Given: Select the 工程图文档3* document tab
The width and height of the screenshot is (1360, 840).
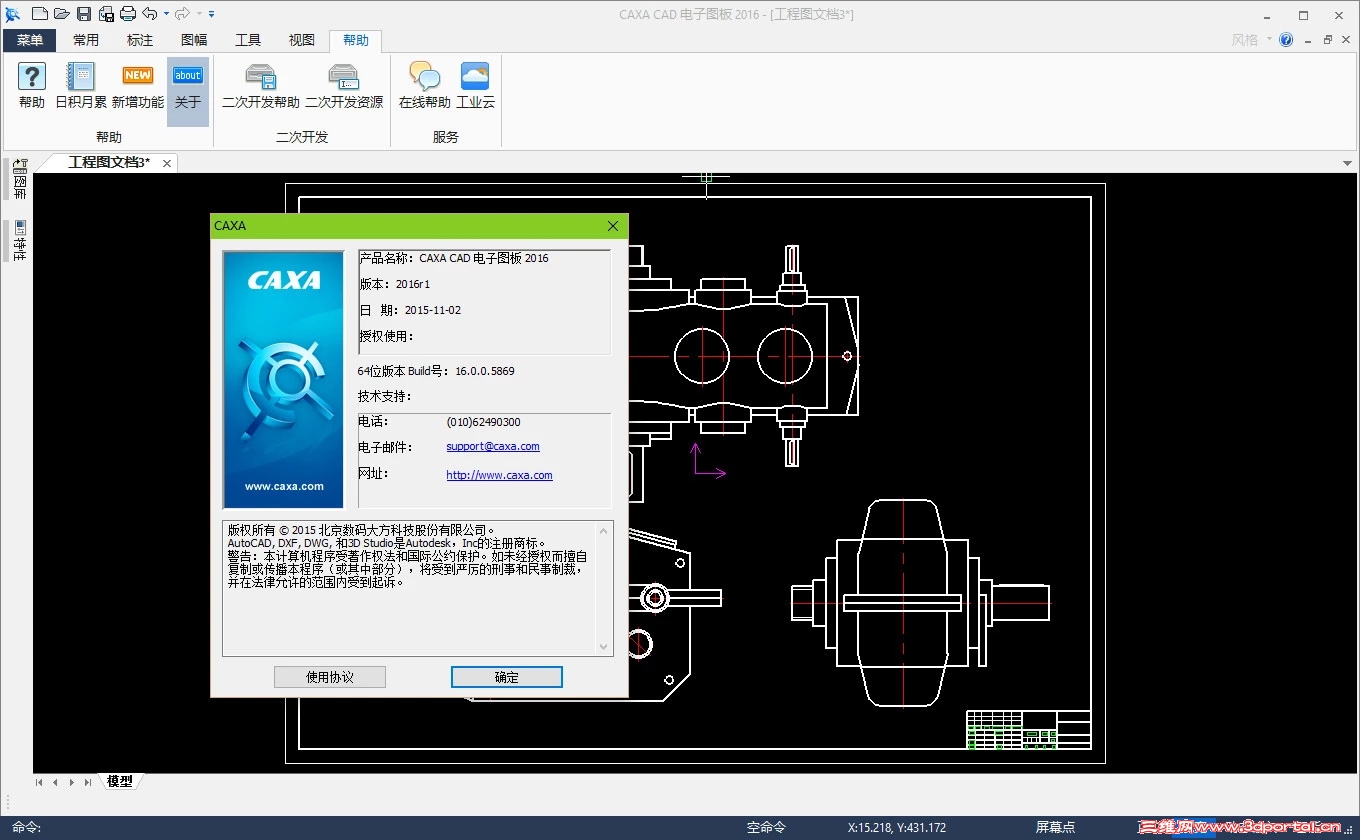Looking at the screenshot, I should (x=109, y=162).
